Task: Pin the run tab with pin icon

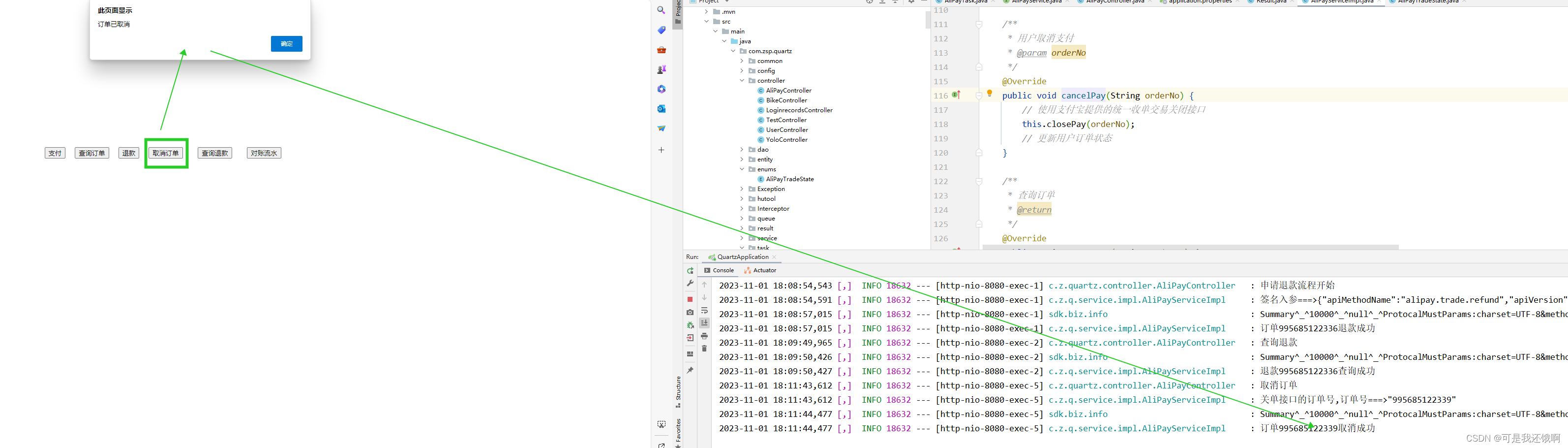Action: tap(690, 370)
